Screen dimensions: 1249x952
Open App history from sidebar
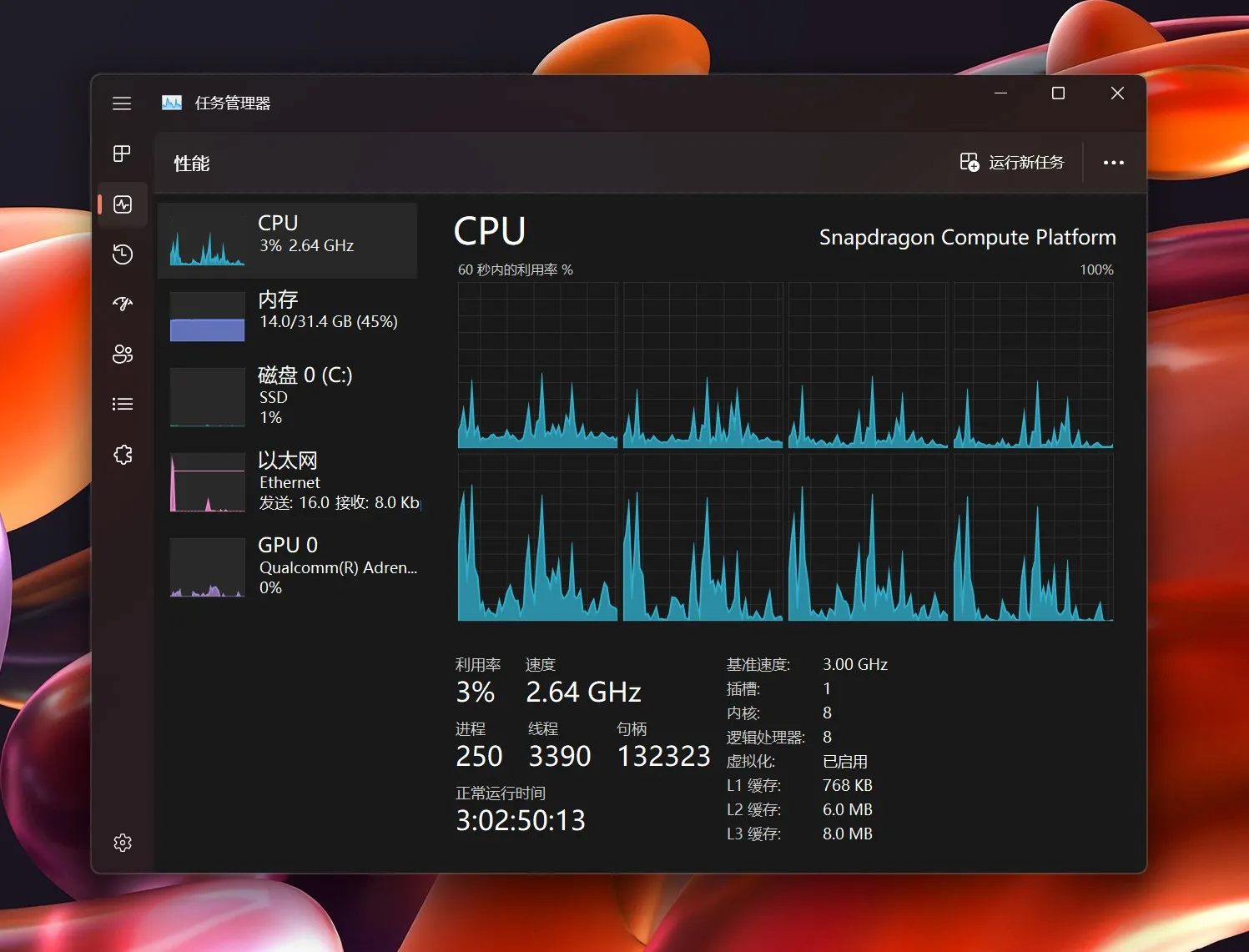[123, 254]
